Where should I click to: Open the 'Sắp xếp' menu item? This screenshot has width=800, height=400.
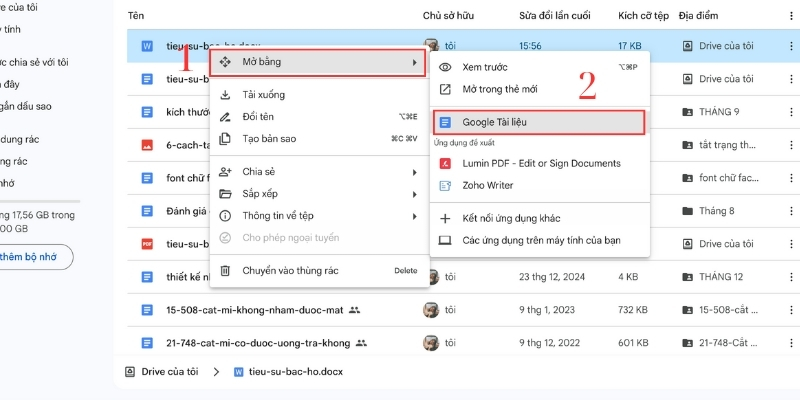point(319,194)
